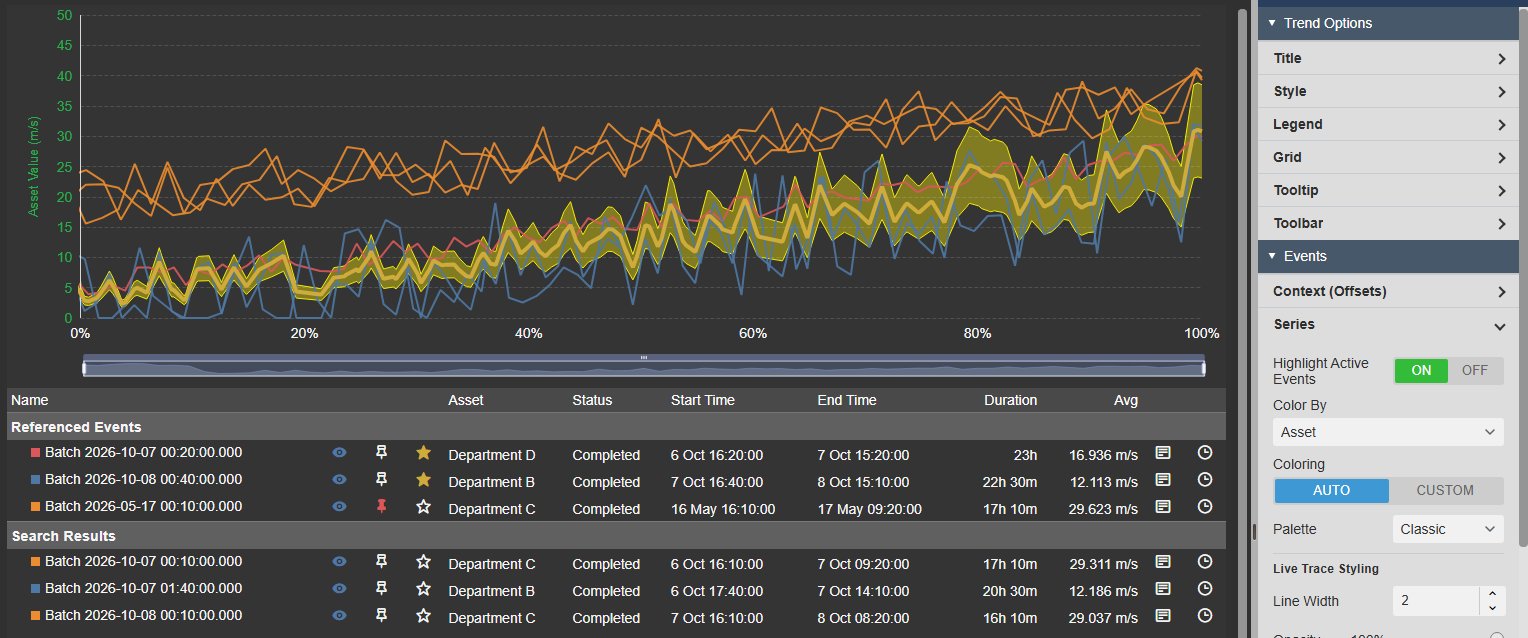Turn Highlight Active Events OFF
Screen dimensions: 1528x638
[1475, 370]
